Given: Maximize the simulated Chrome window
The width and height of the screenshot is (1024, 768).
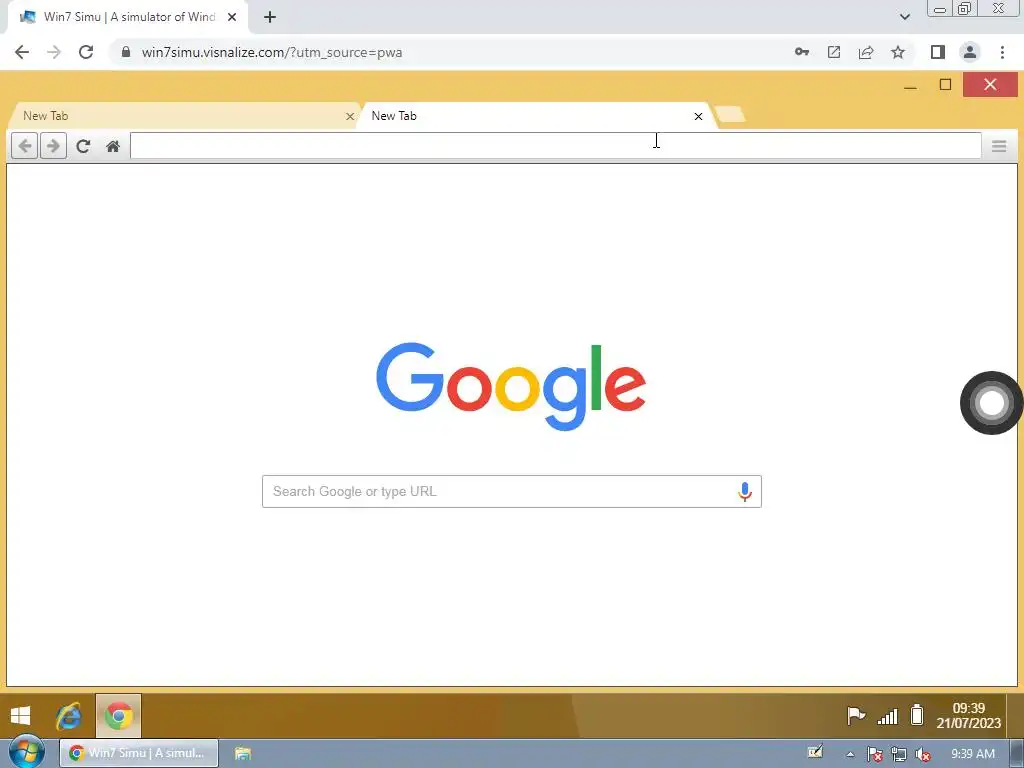Looking at the screenshot, I should point(945,85).
